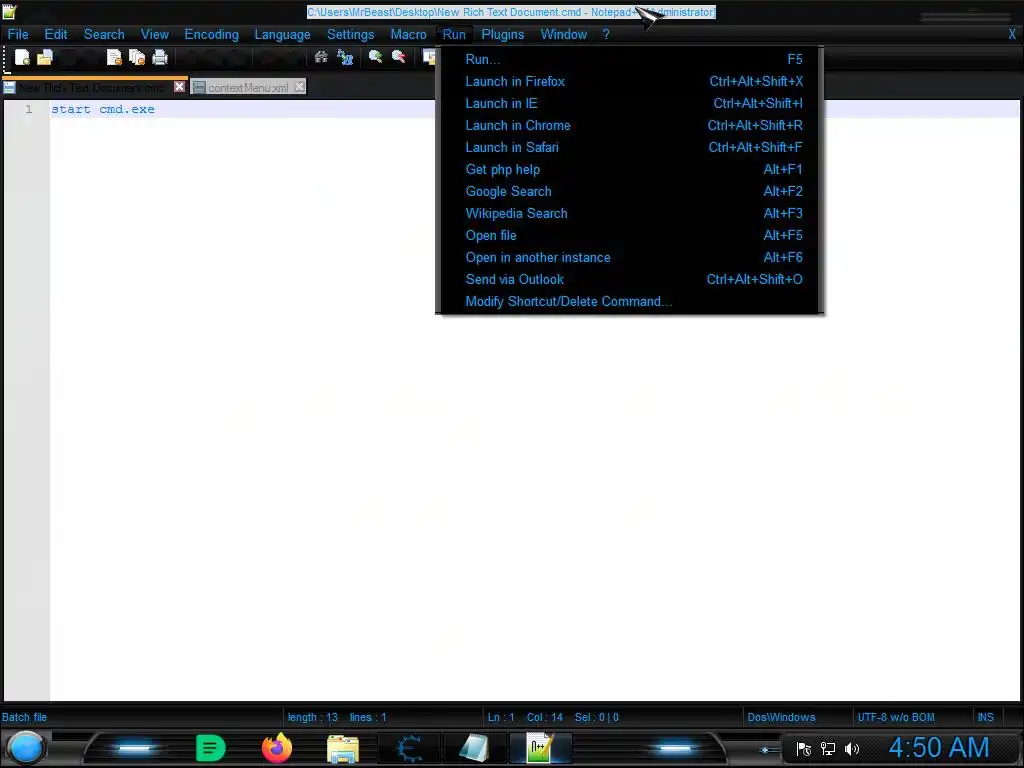1024x768 pixels.
Task: Click line 1 text 'start cmd.exe'
Action: (103, 109)
